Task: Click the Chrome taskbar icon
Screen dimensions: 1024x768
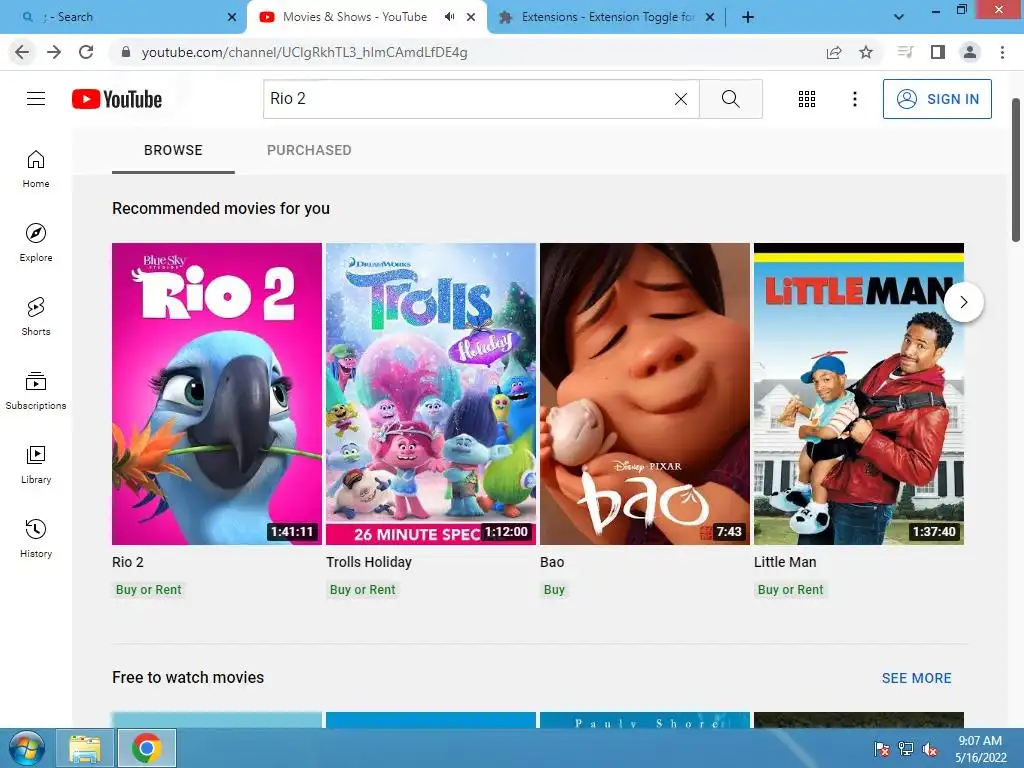Action: click(x=146, y=748)
